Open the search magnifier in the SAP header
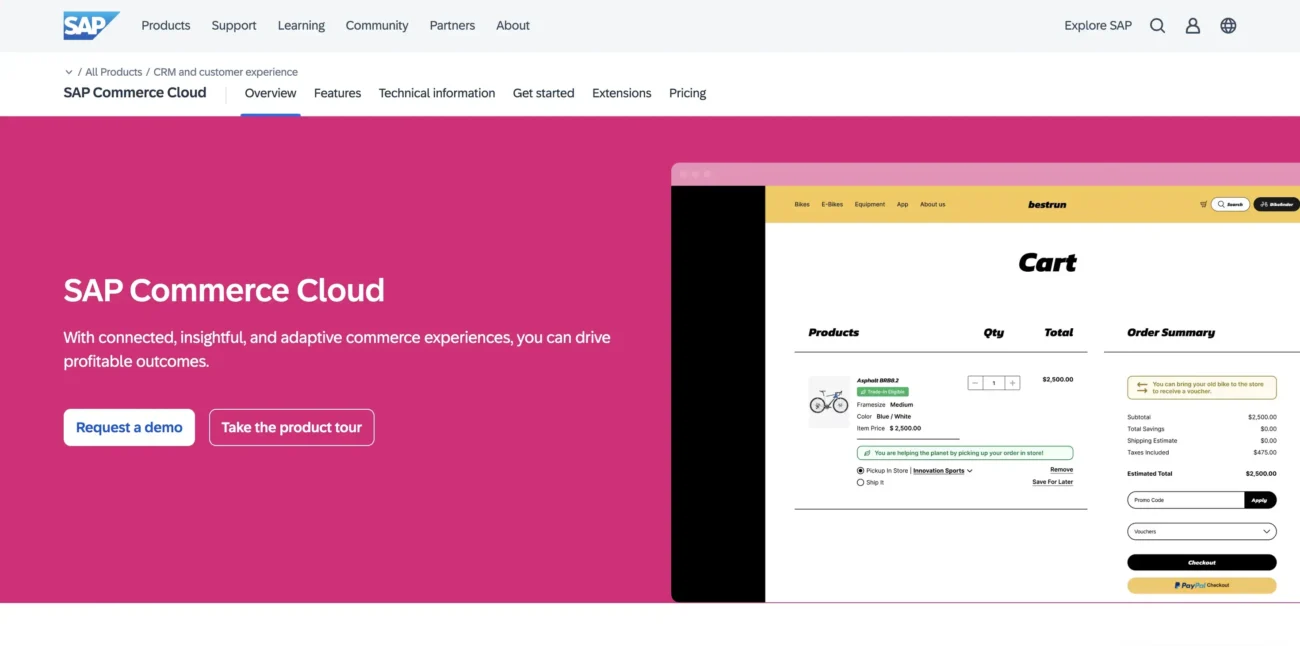 click(x=1157, y=25)
